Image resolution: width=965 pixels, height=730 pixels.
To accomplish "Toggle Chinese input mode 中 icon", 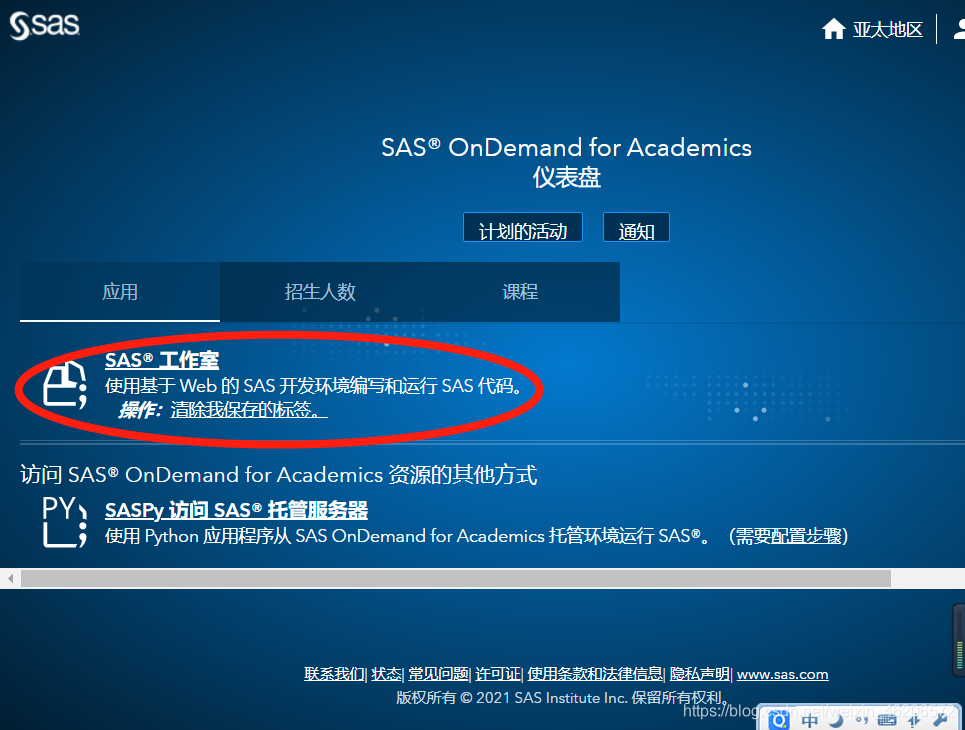I will pyautogui.click(x=810, y=721).
